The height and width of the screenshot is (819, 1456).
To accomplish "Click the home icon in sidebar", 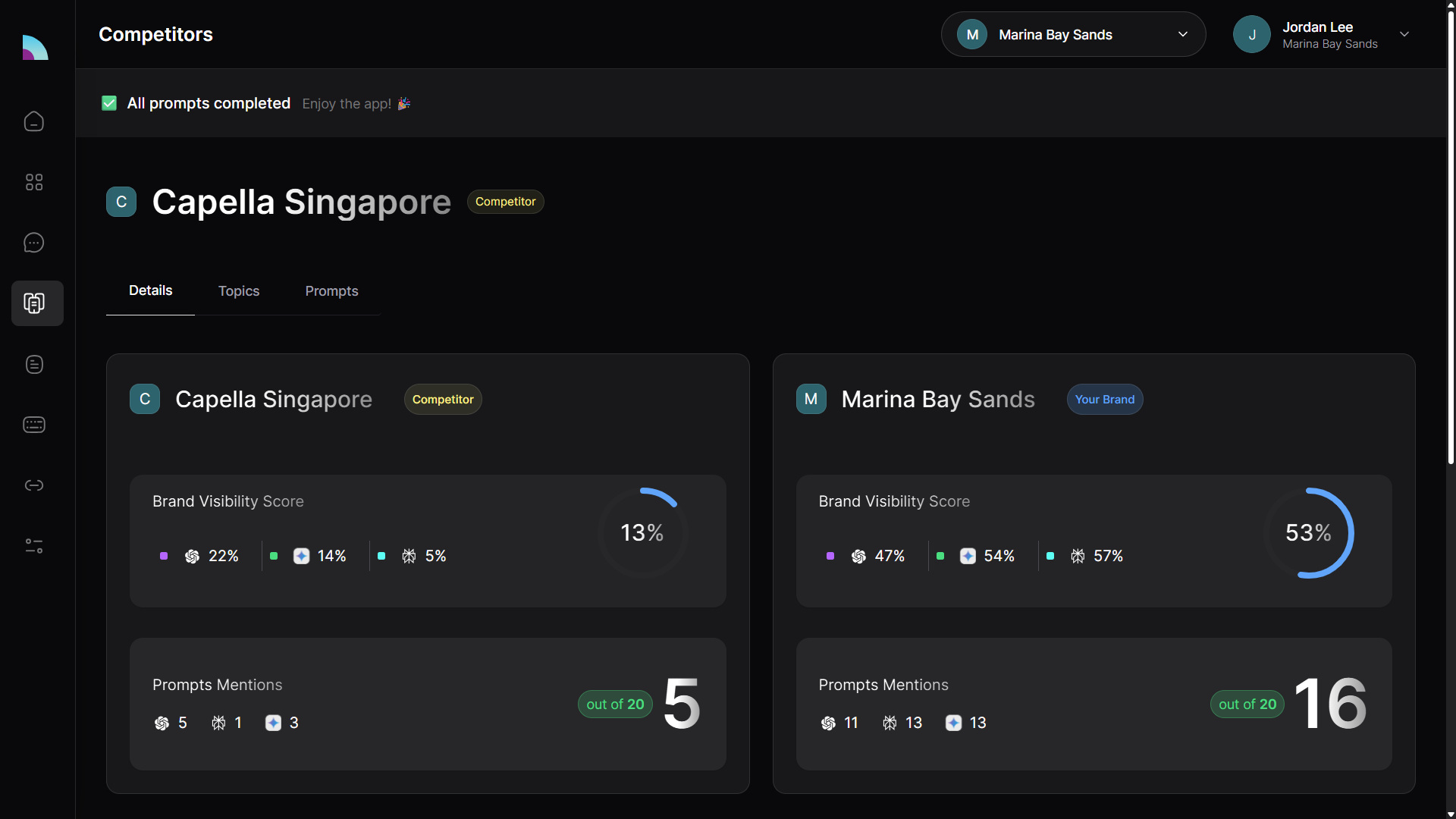I will [34, 121].
